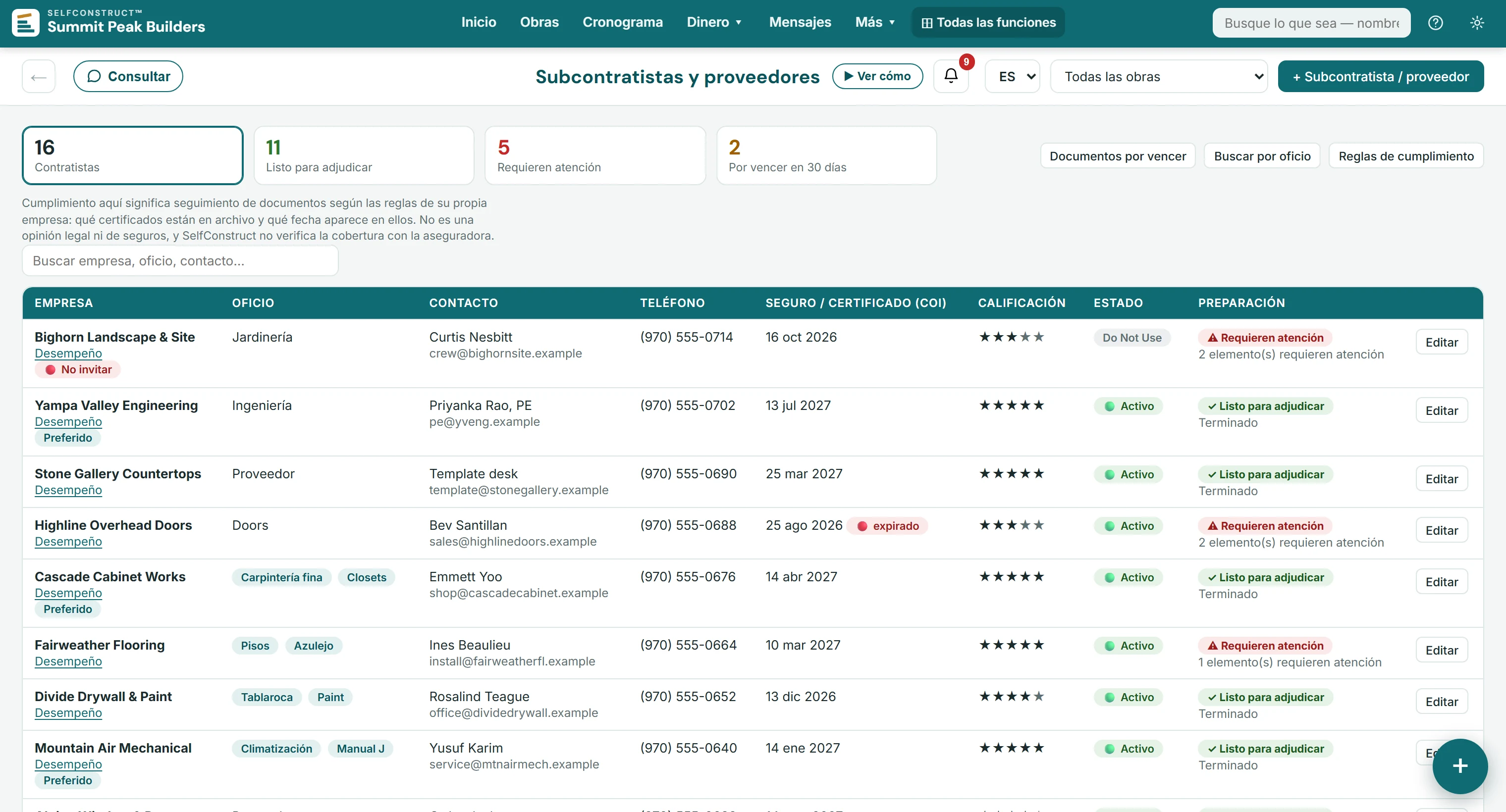Open the Obras navigation item
1506x812 pixels.
pos(539,22)
